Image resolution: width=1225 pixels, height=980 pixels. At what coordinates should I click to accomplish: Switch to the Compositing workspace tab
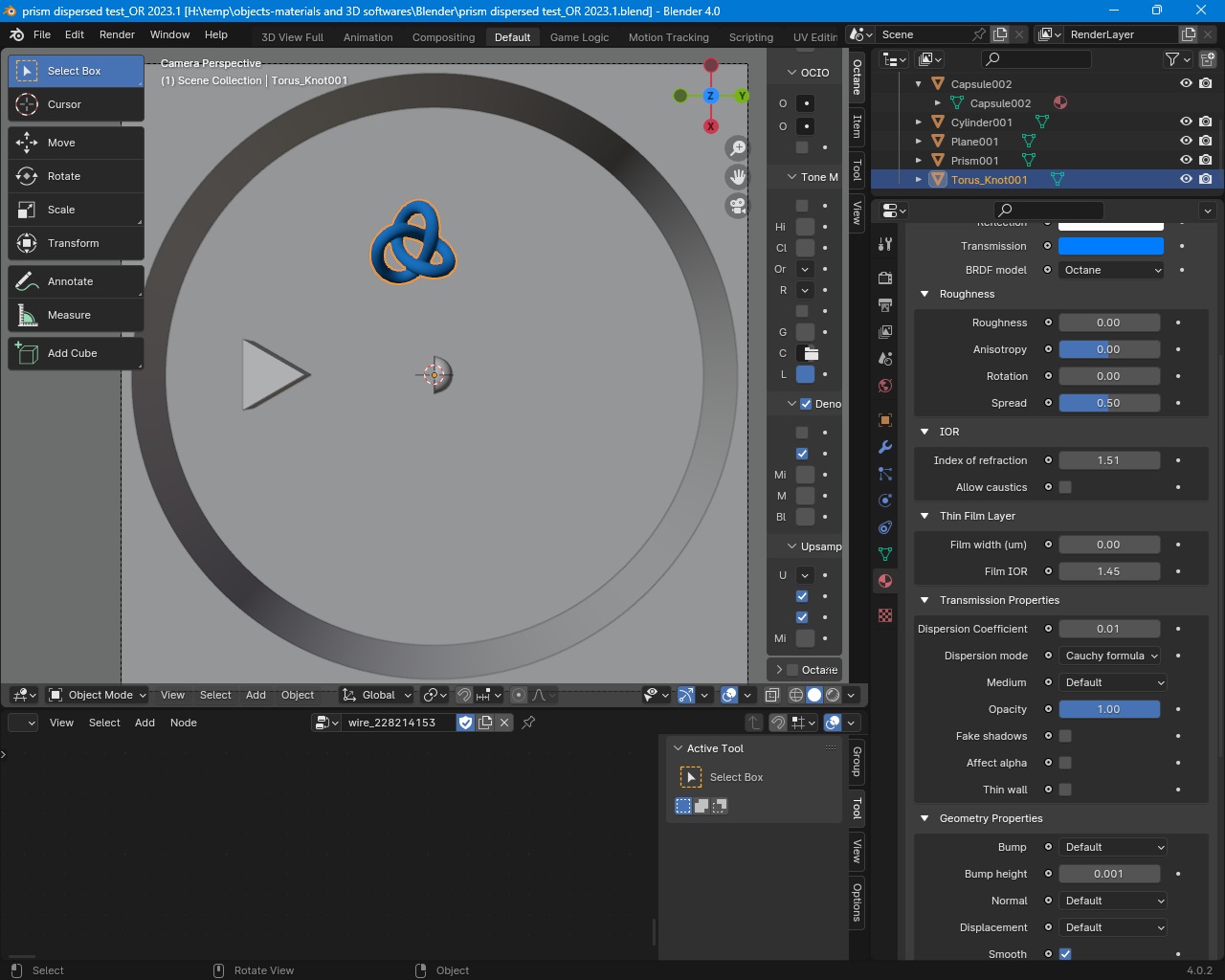[443, 37]
